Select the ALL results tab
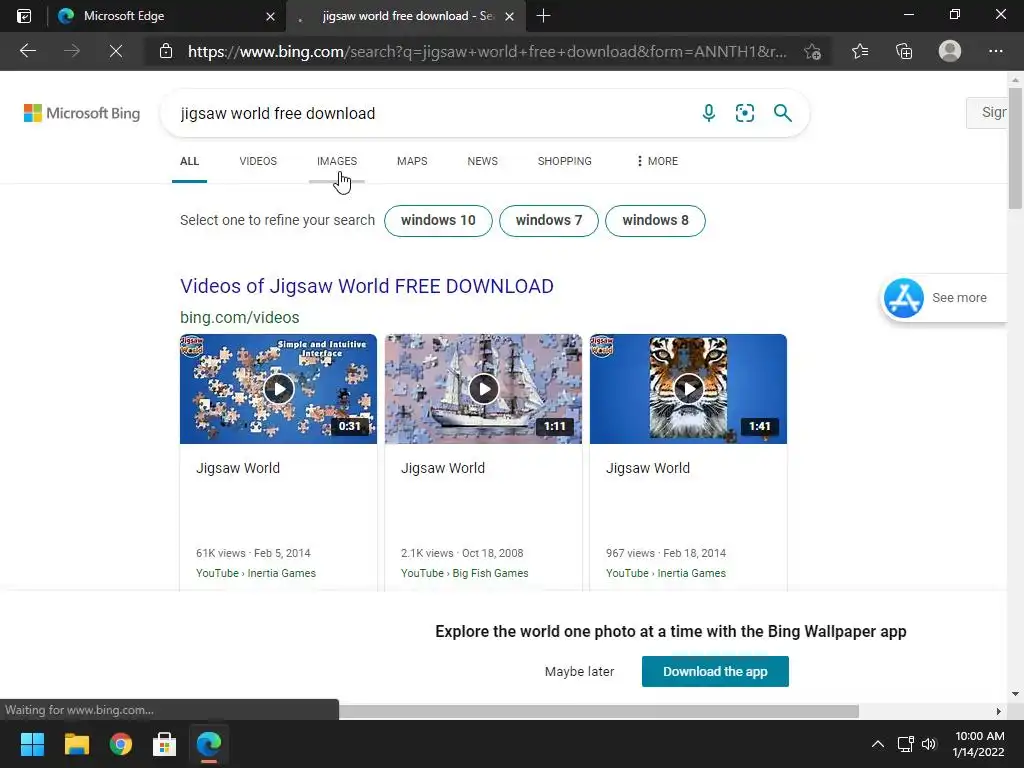The image size is (1024, 768). (x=189, y=161)
